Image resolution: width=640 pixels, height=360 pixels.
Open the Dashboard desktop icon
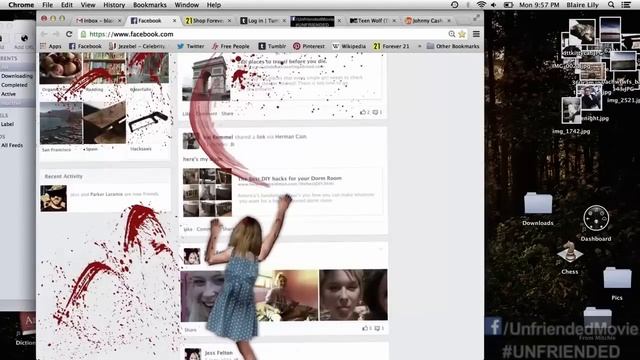point(596,223)
